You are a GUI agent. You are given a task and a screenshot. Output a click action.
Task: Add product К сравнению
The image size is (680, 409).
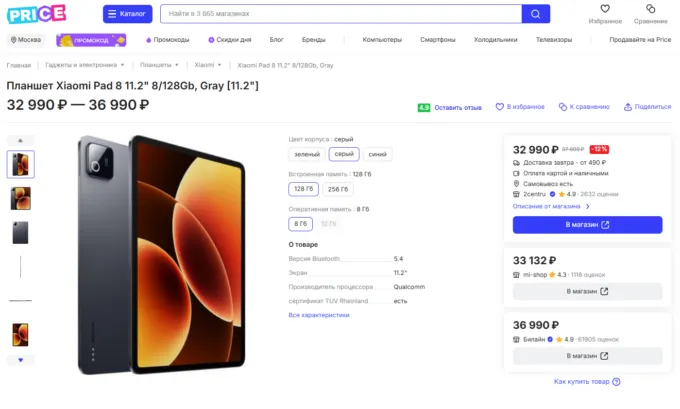(x=584, y=107)
